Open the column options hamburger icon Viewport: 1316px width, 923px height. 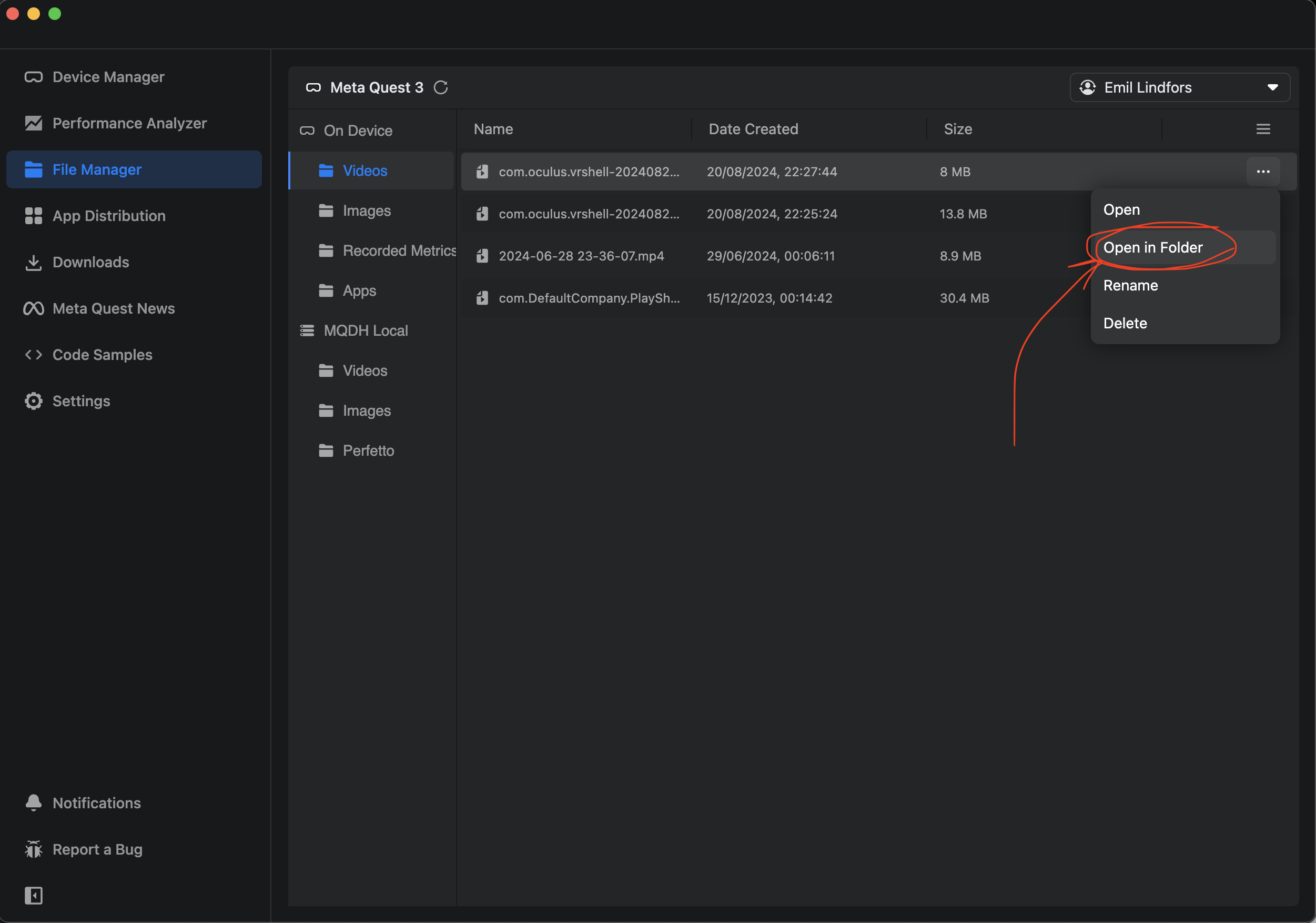click(x=1263, y=129)
